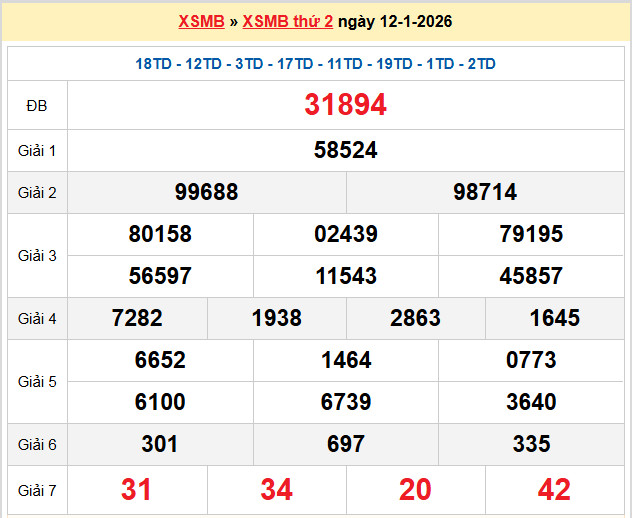Click fifth prize number 3640
Screen dimensions: 632x518
tap(531, 402)
